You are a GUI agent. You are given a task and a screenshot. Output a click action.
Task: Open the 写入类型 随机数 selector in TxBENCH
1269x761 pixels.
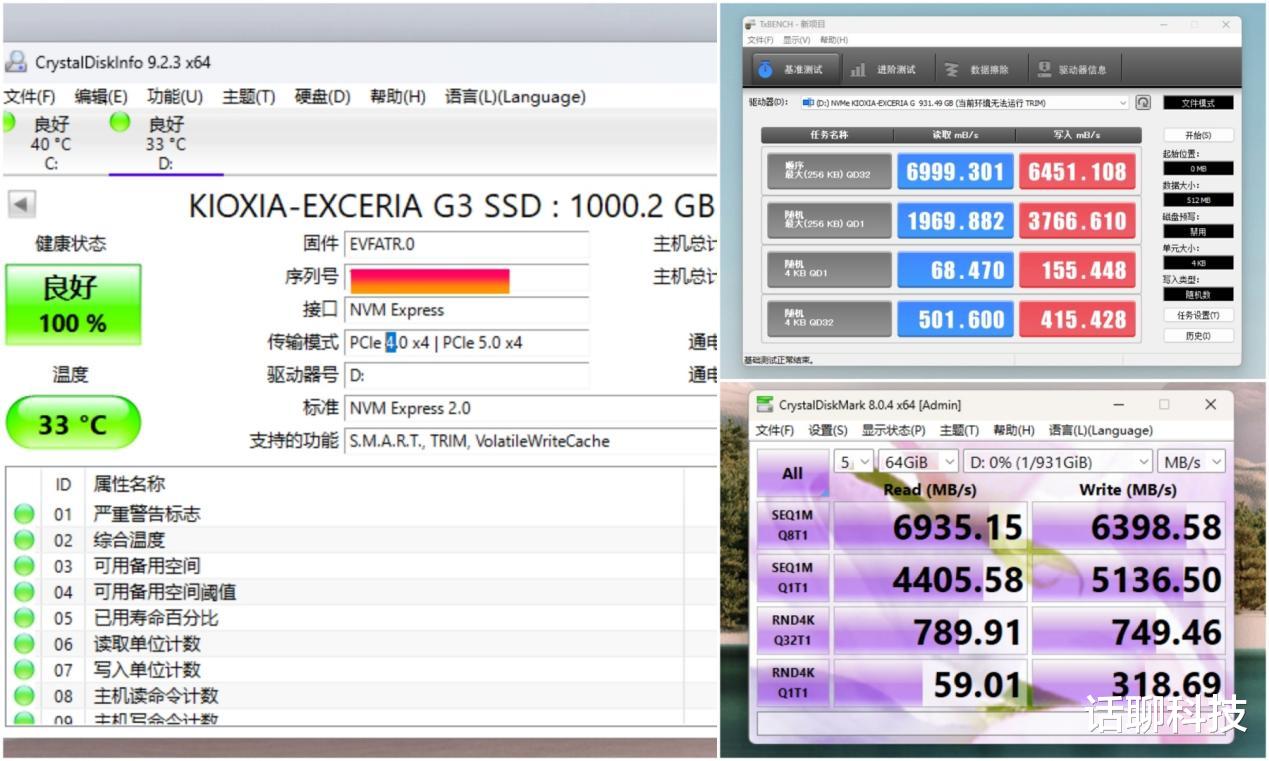pos(1198,294)
